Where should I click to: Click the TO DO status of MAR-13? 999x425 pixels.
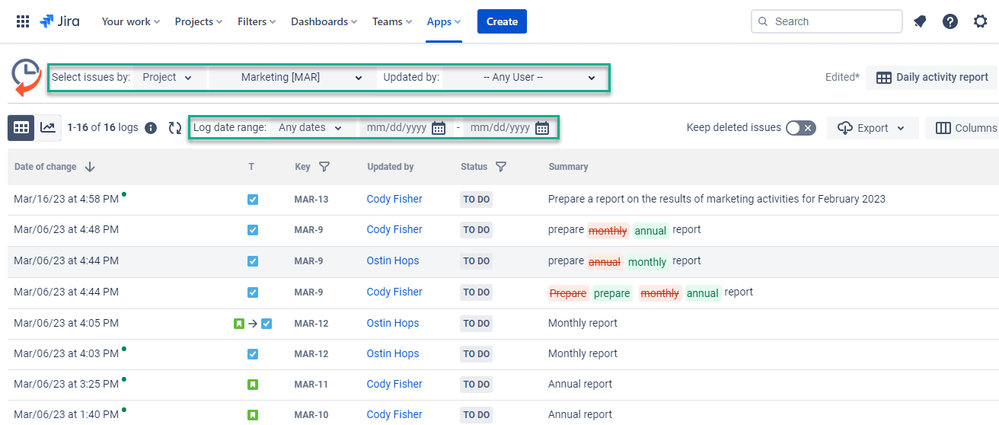point(477,199)
